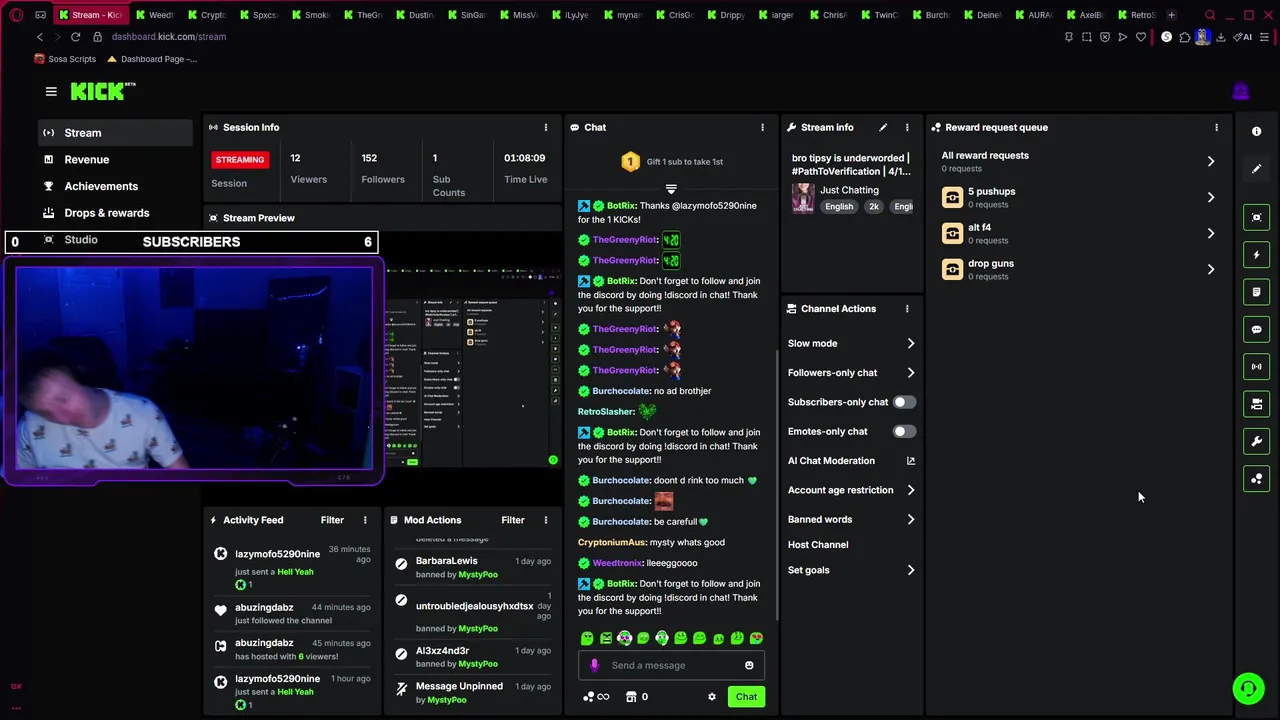The image size is (1280, 720).
Task: Open Activity Feed Filter dropdown
Action: 332,520
